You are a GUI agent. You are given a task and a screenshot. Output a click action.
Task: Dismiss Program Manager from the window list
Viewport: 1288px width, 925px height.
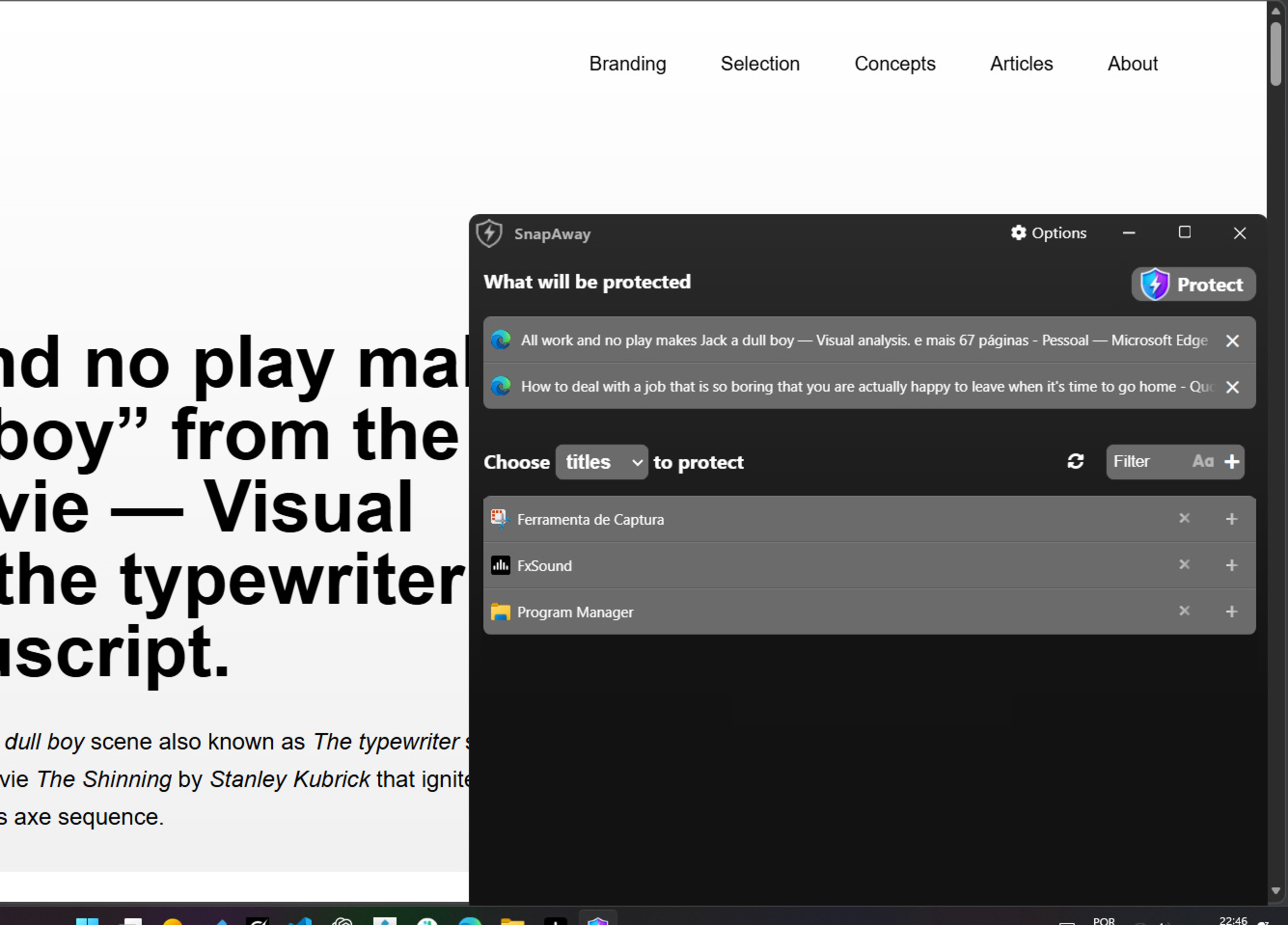click(1184, 611)
